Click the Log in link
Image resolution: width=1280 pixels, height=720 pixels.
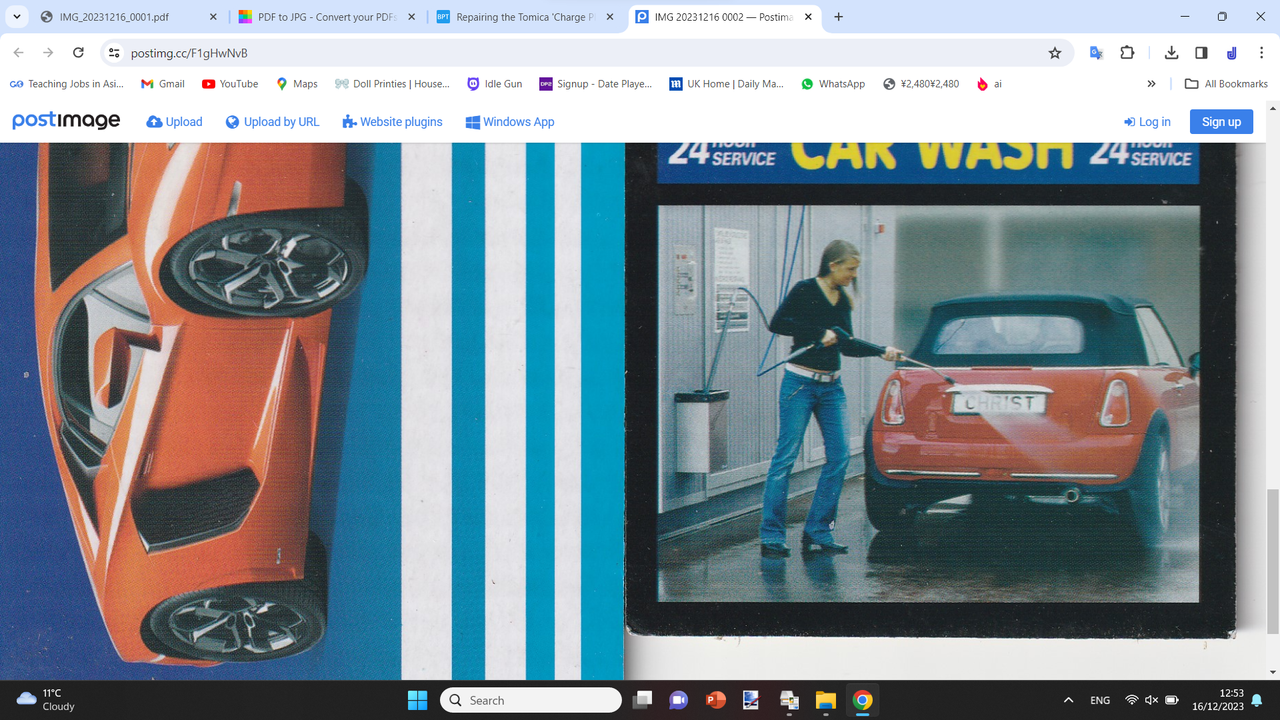point(1147,122)
